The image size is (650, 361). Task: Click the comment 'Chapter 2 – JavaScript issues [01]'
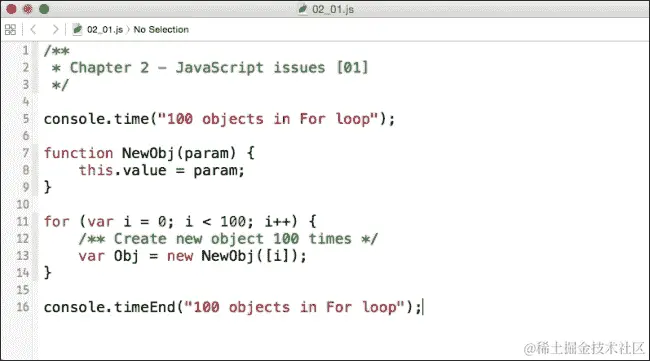click(x=218, y=68)
